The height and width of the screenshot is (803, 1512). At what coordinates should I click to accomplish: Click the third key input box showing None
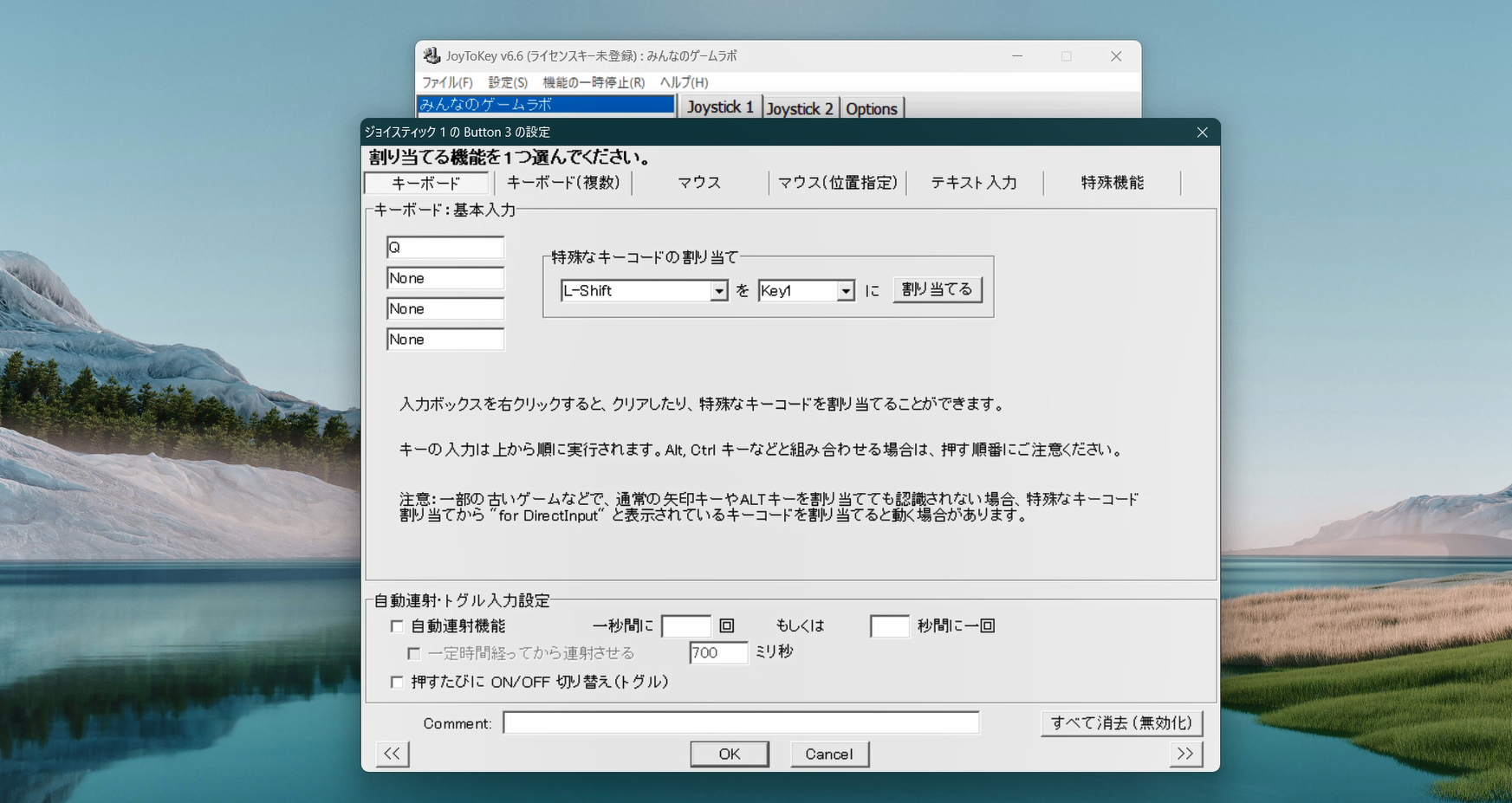pos(445,309)
